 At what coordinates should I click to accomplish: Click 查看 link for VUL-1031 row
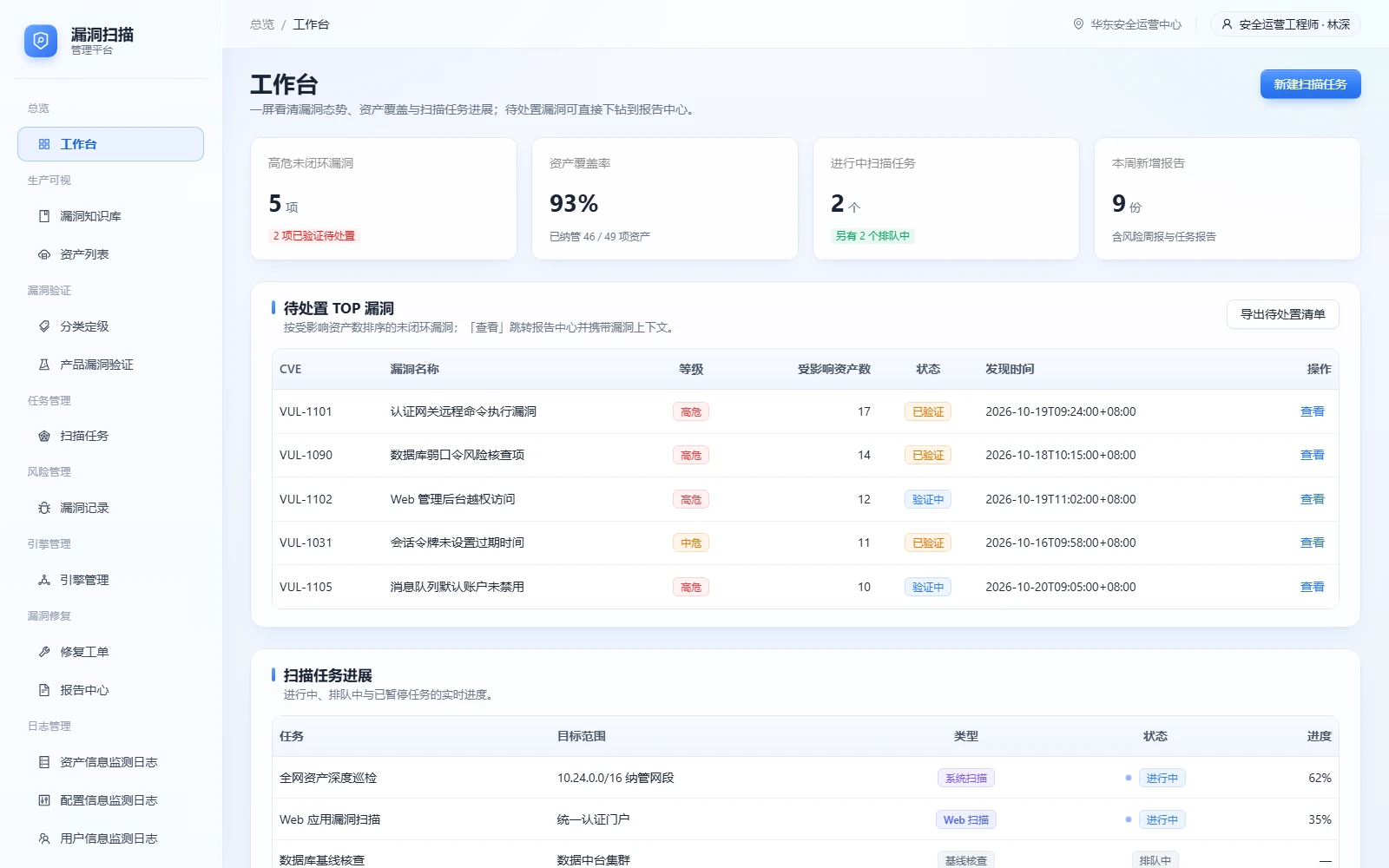[1312, 542]
